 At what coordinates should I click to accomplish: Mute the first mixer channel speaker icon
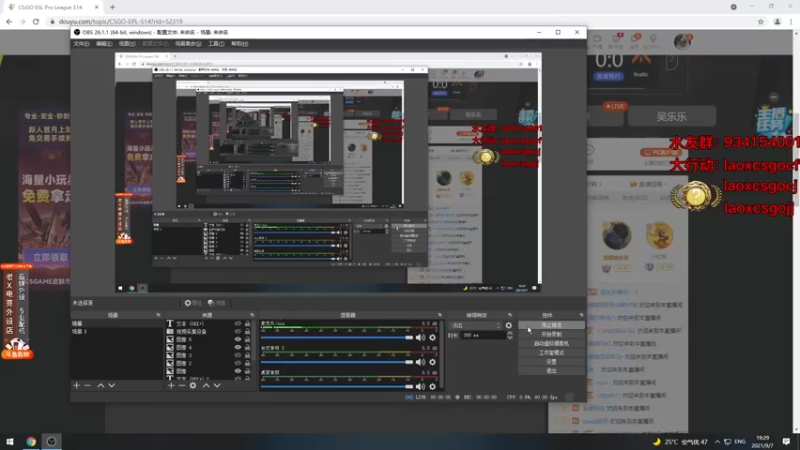(420, 337)
